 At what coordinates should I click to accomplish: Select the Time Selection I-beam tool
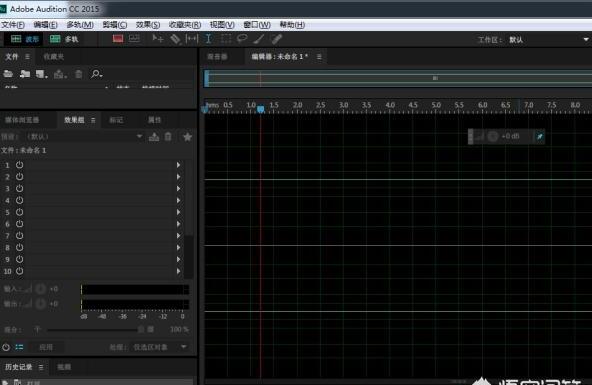[x=208, y=39]
